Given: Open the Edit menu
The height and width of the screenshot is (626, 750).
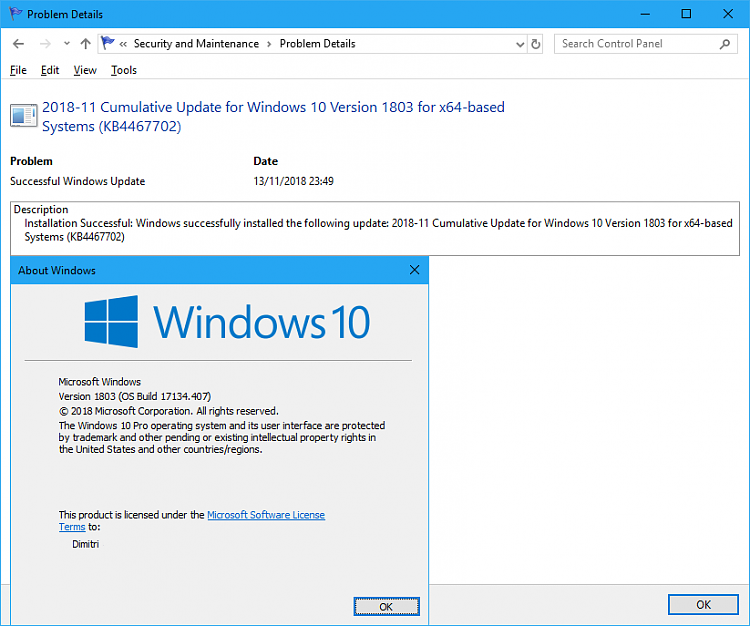Looking at the screenshot, I should 50,70.
